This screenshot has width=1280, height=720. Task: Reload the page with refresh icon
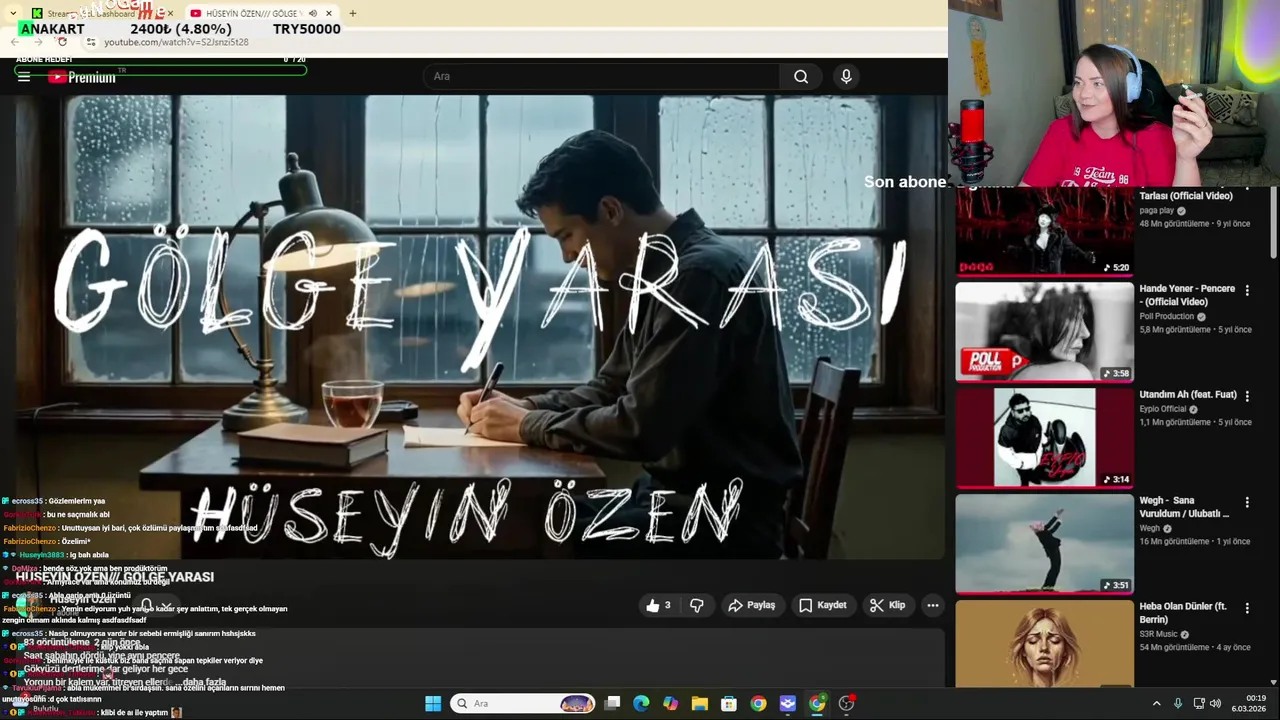coord(62,42)
